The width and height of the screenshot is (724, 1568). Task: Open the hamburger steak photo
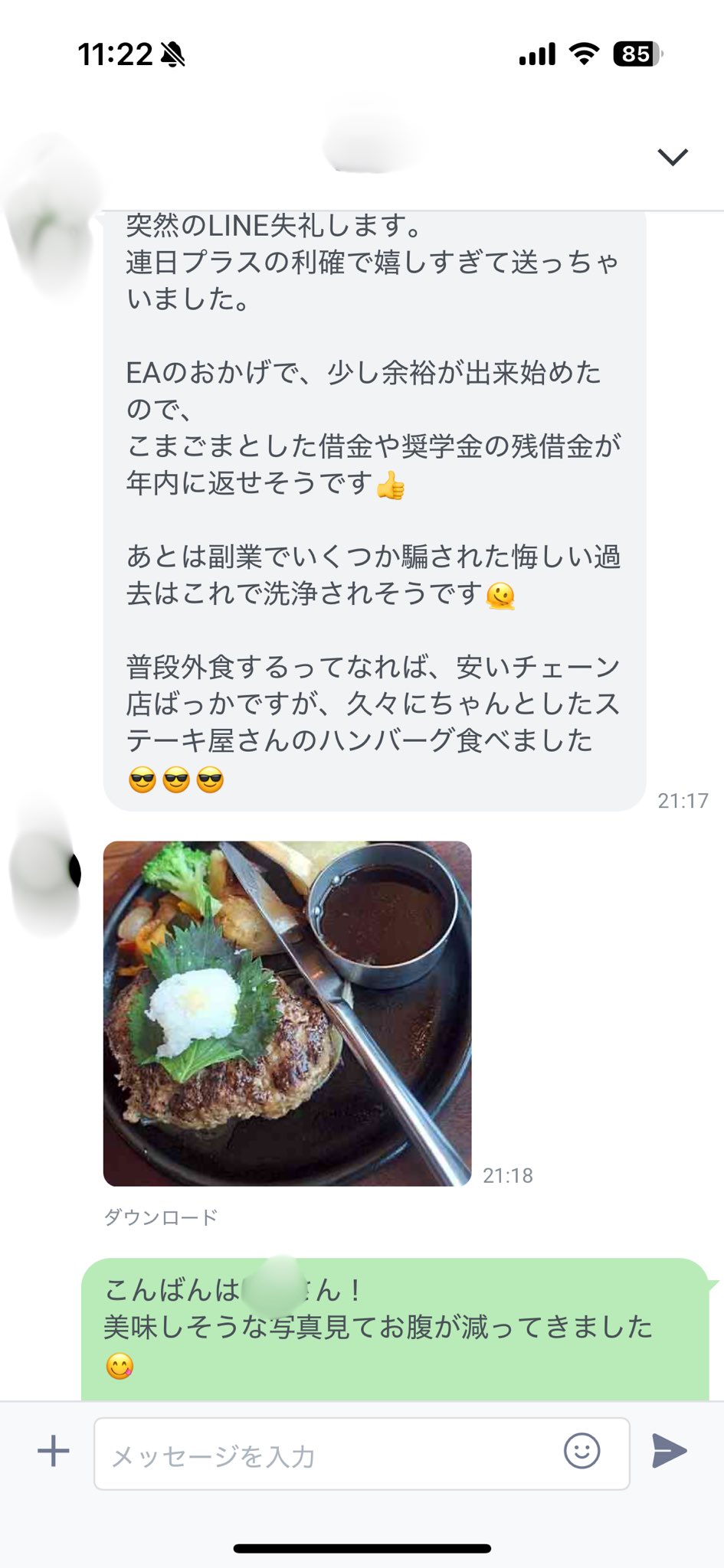pos(287,1013)
